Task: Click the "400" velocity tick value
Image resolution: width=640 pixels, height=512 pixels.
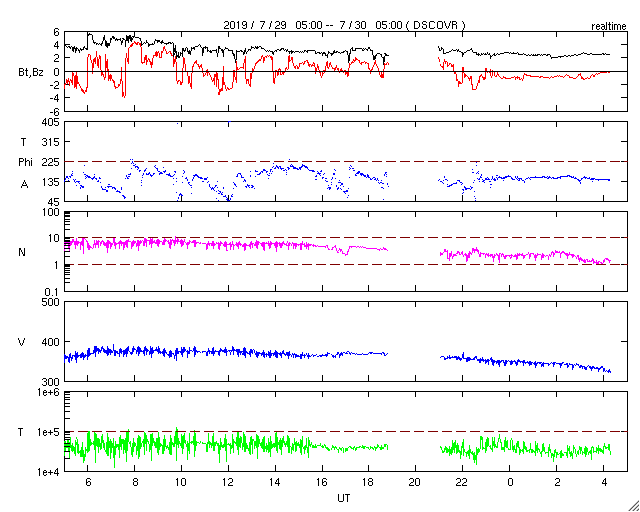Action: click(51, 342)
